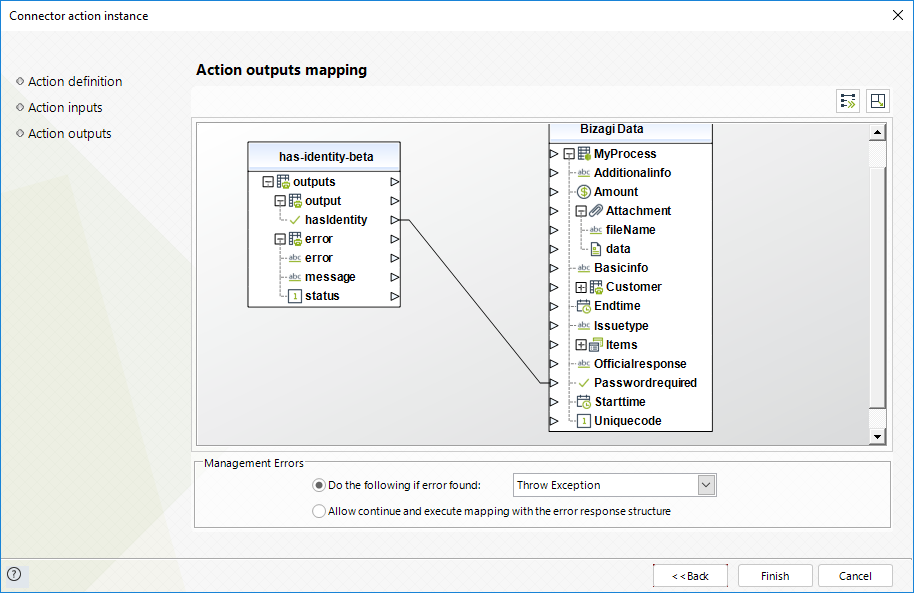Click the vertical scrollbar thumb in mapping canvas
The width and height of the screenshot is (914, 593).
(877, 286)
